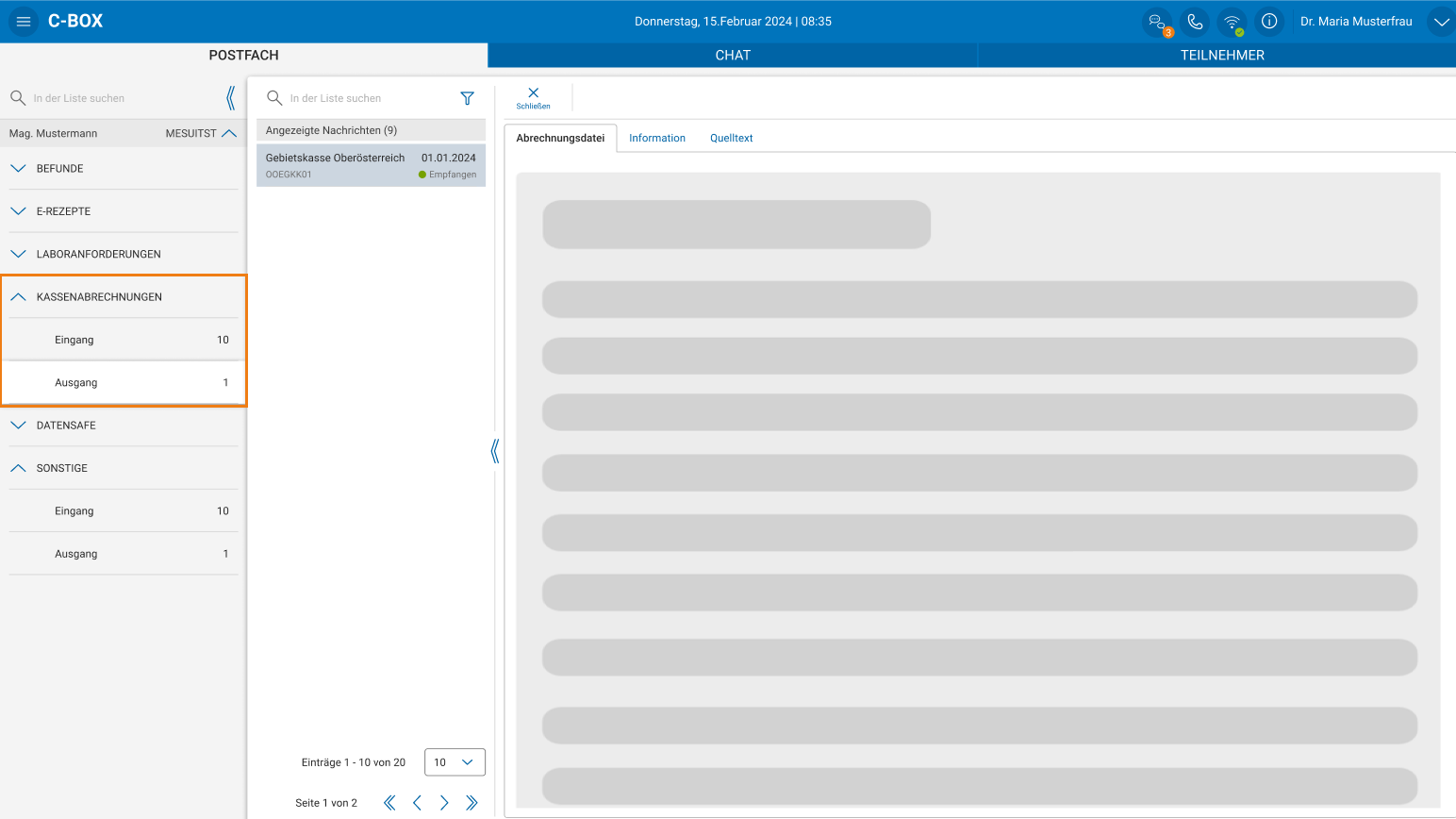The width and height of the screenshot is (1456, 819).
Task: Open the Quelltext tab
Action: click(732, 138)
